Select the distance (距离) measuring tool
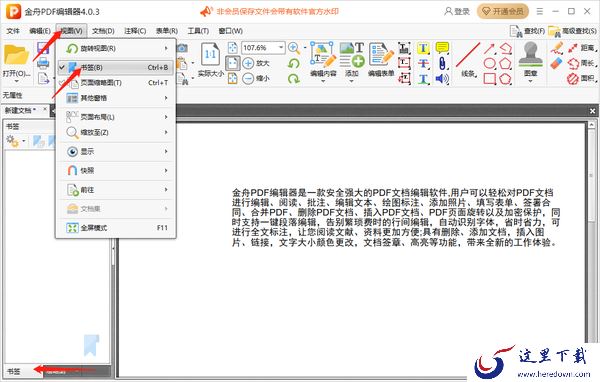This screenshot has width=600, height=382. (582, 48)
